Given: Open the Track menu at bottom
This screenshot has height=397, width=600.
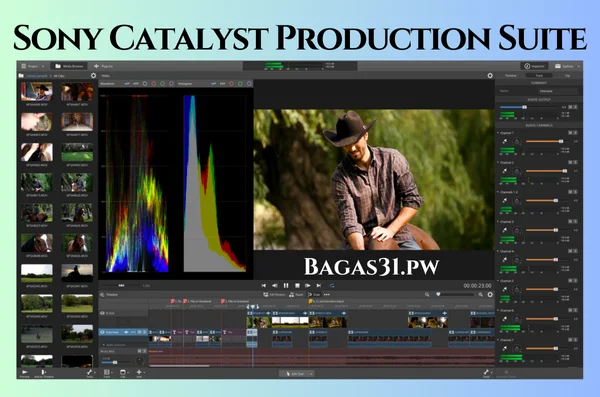Looking at the screenshot, I should pos(107,374).
